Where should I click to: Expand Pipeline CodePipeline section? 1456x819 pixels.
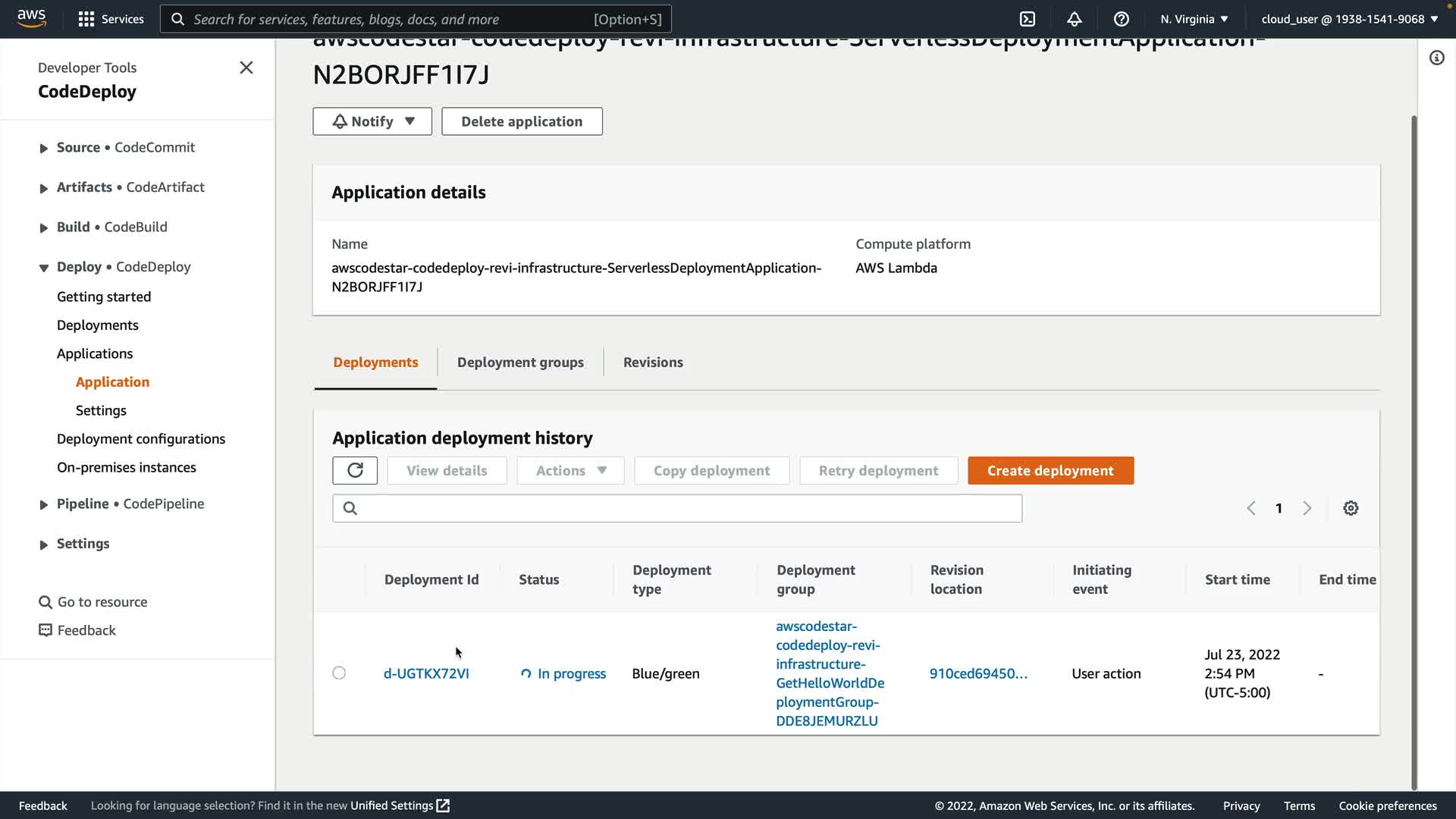point(44,504)
